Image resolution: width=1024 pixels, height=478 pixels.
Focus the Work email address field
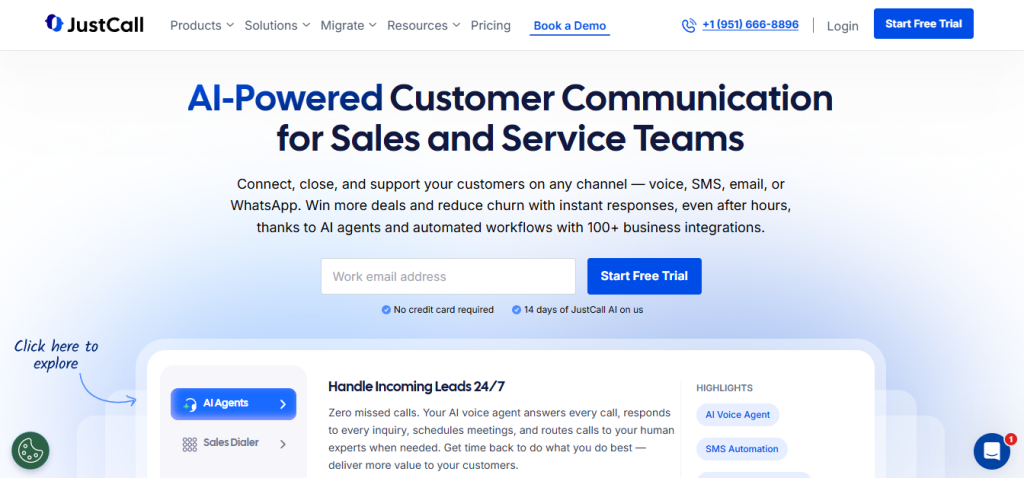(447, 276)
